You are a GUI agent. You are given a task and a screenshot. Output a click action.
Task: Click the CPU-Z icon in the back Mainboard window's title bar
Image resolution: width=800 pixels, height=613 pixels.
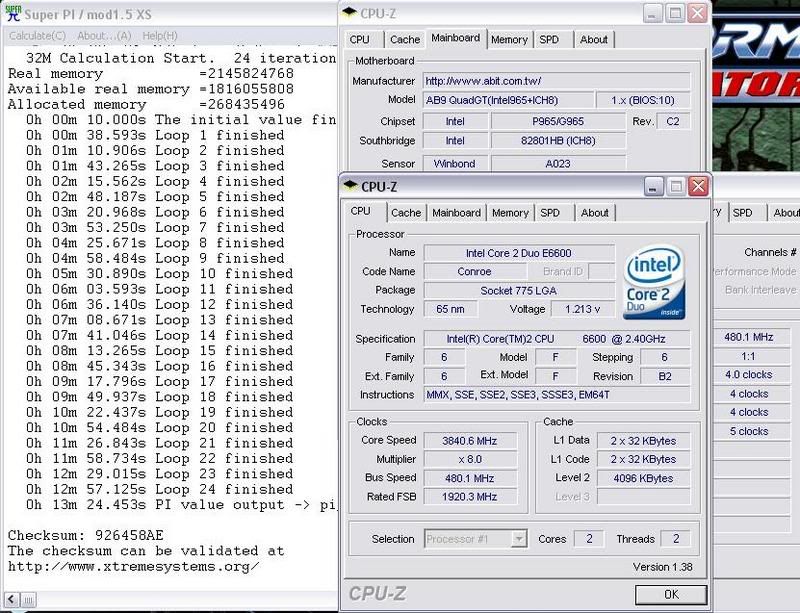pos(349,13)
